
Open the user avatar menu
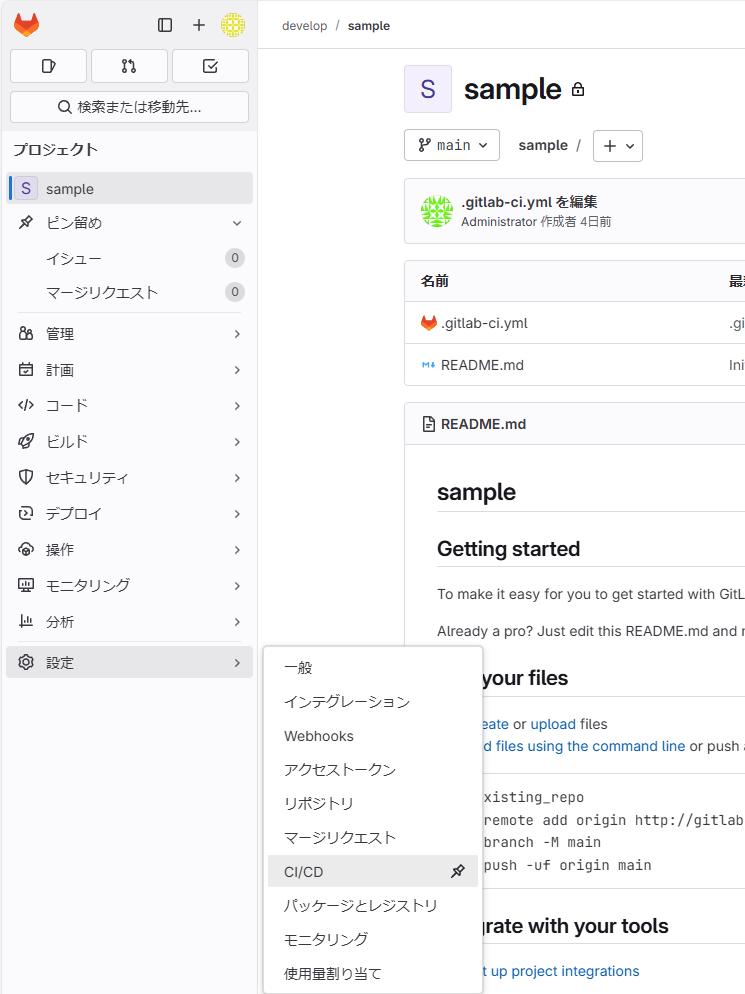pyautogui.click(x=233, y=25)
